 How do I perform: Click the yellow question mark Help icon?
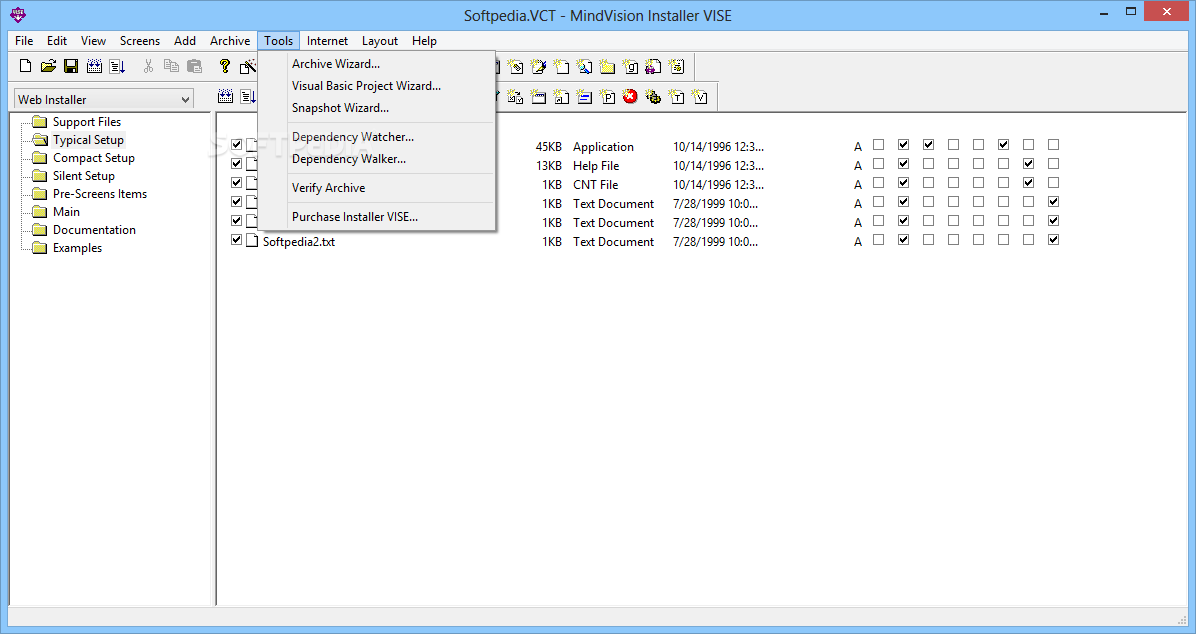click(224, 66)
